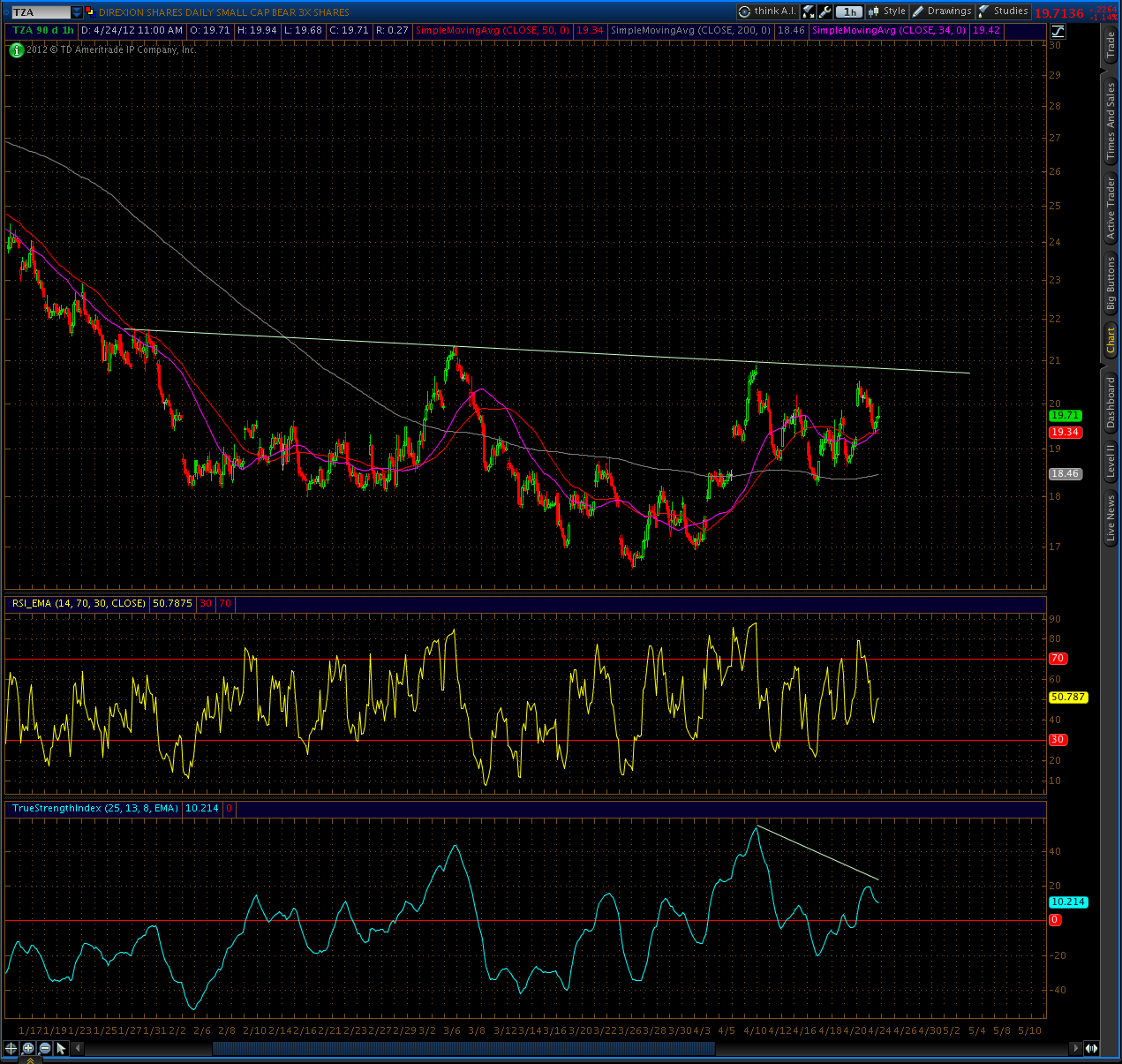The height and width of the screenshot is (1064, 1122).
Task: Open the Trade sidebar tab
Action: 1111,44
